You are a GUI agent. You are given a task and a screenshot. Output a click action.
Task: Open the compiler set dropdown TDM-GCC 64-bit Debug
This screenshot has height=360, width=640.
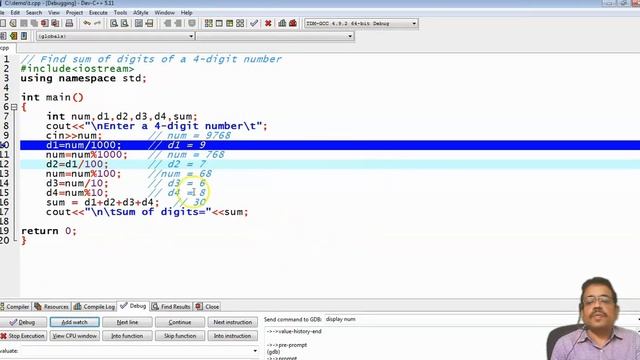(361, 23)
